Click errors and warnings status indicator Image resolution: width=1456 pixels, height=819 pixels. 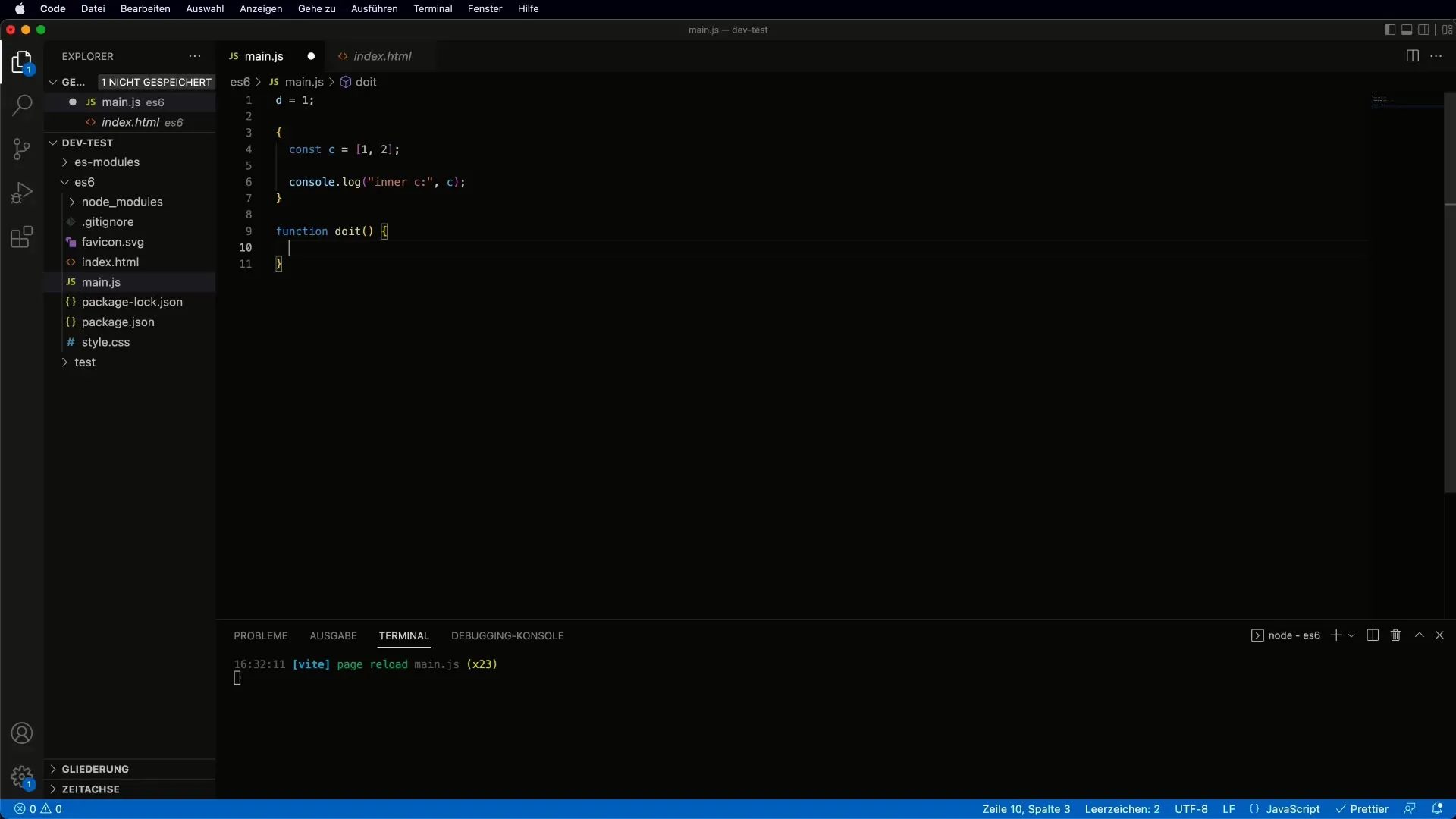point(38,809)
